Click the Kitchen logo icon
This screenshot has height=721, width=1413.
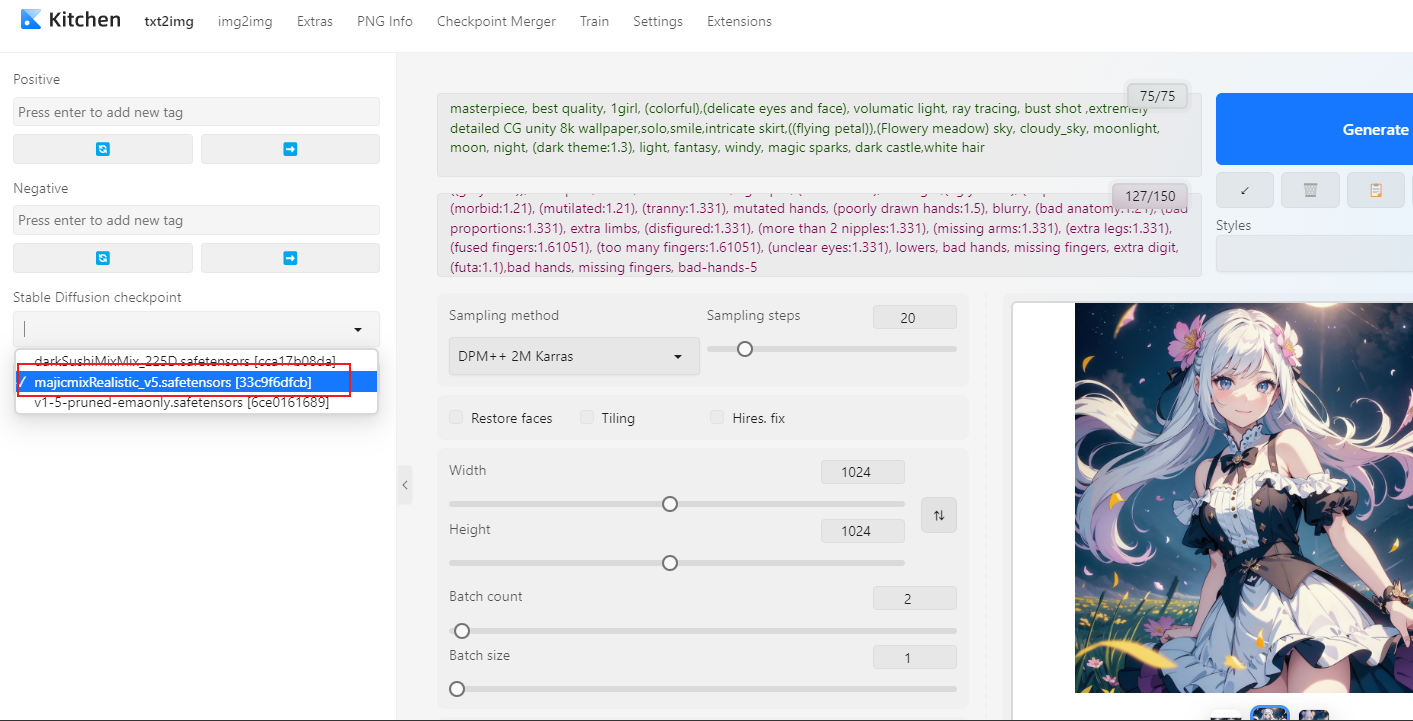pos(31,19)
